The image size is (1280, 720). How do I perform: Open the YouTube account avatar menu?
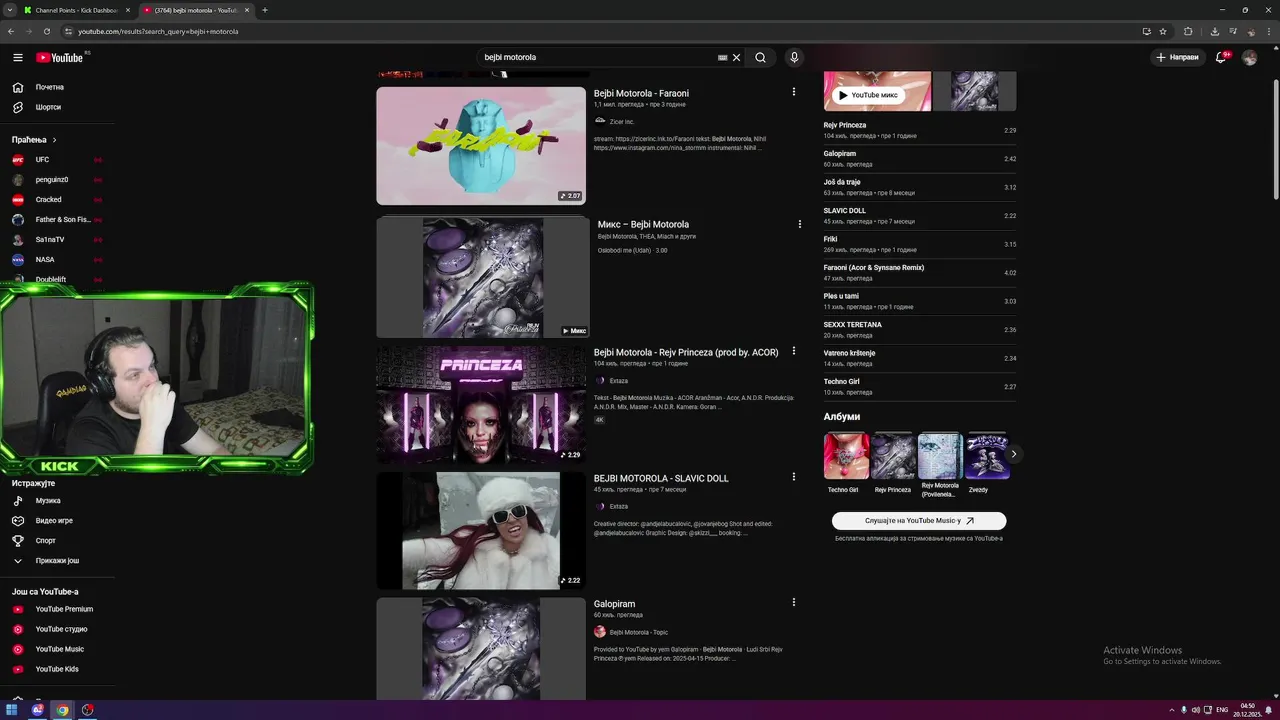1249,57
